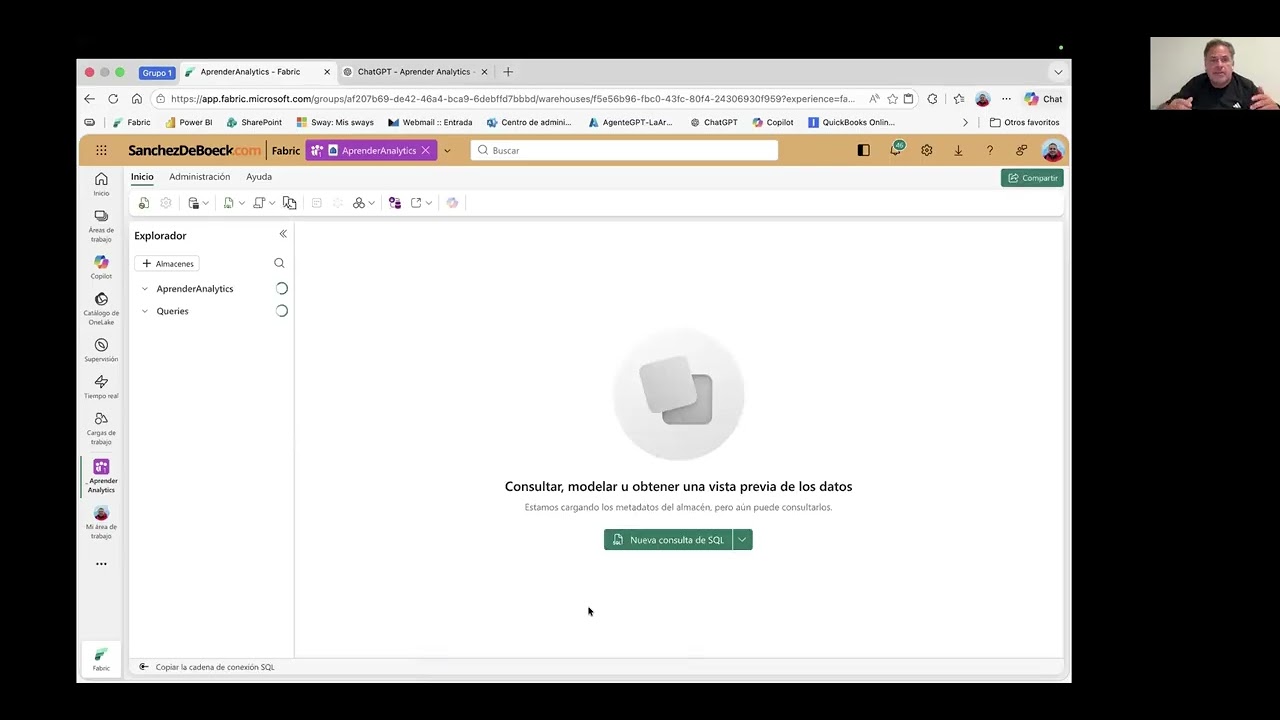Click the + Almacenes button
Image resolution: width=1280 pixels, height=720 pixels.
tap(167, 263)
